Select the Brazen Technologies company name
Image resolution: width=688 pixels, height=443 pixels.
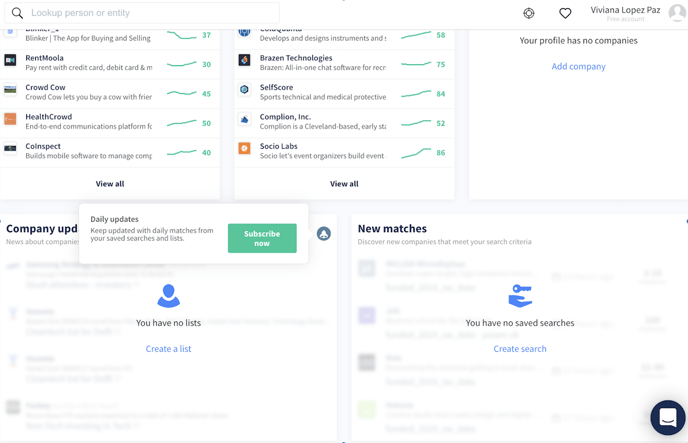(x=296, y=58)
